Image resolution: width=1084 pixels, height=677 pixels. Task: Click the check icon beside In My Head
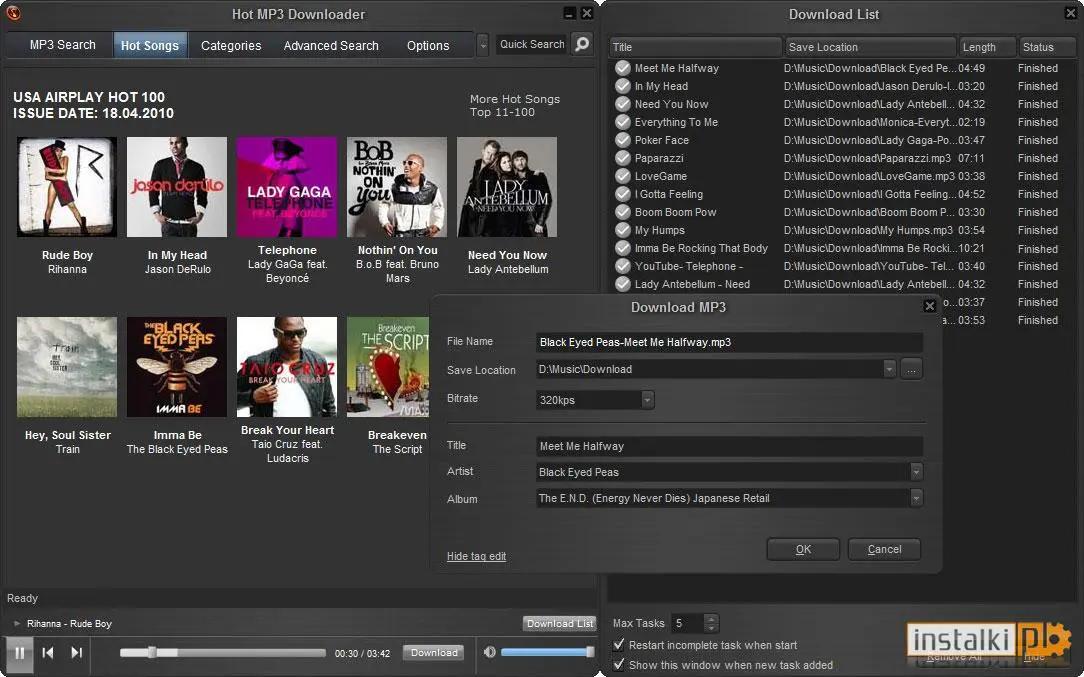point(623,86)
